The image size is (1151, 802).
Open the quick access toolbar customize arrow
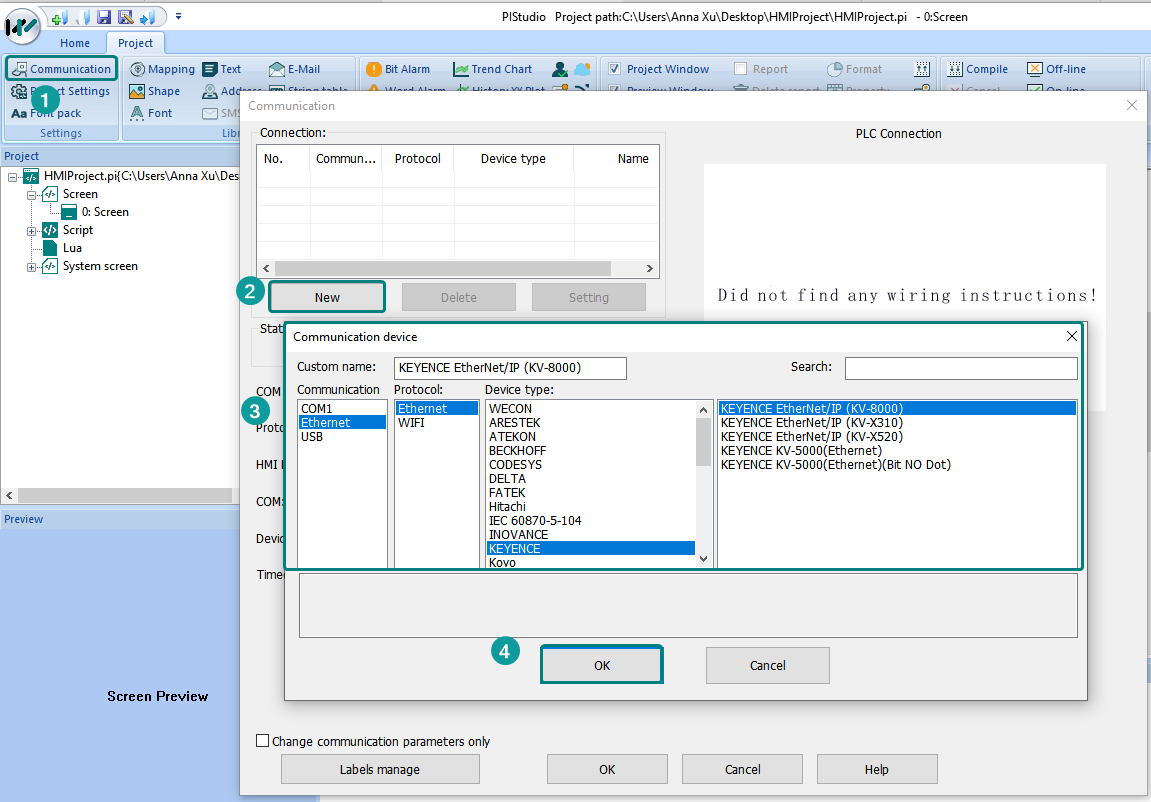[178, 16]
